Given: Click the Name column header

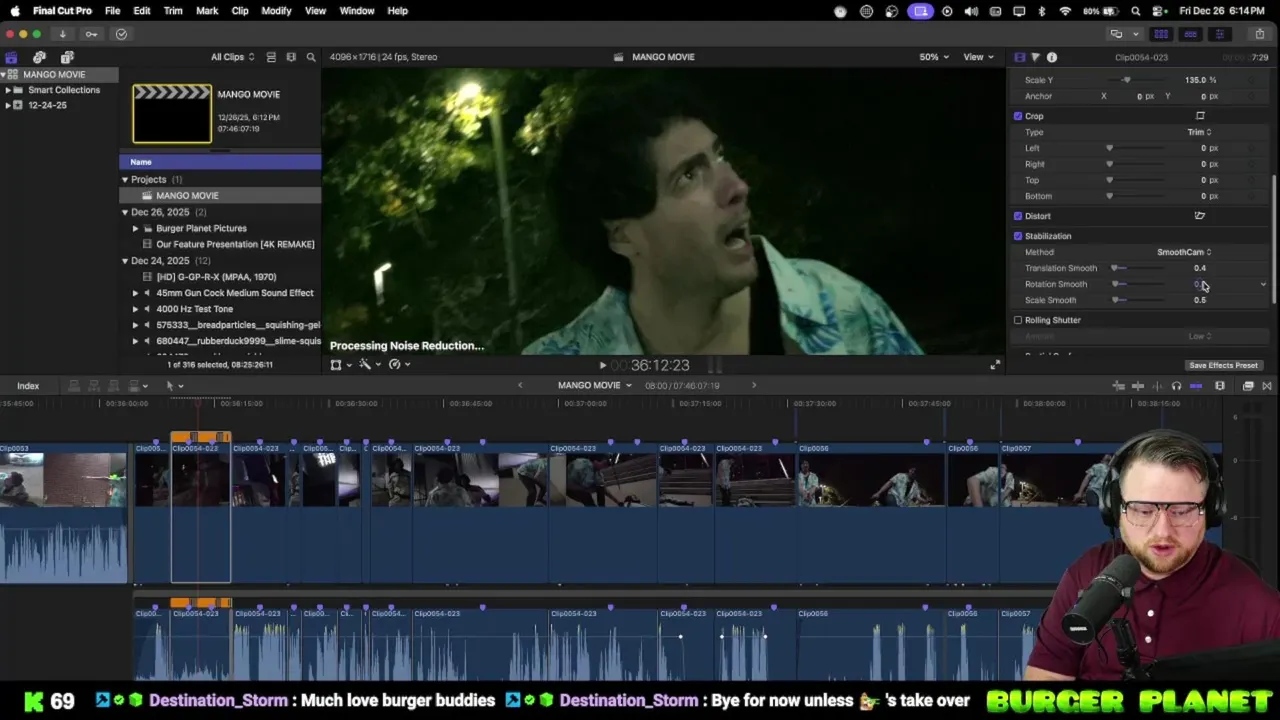Looking at the screenshot, I should click(x=220, y=162).
